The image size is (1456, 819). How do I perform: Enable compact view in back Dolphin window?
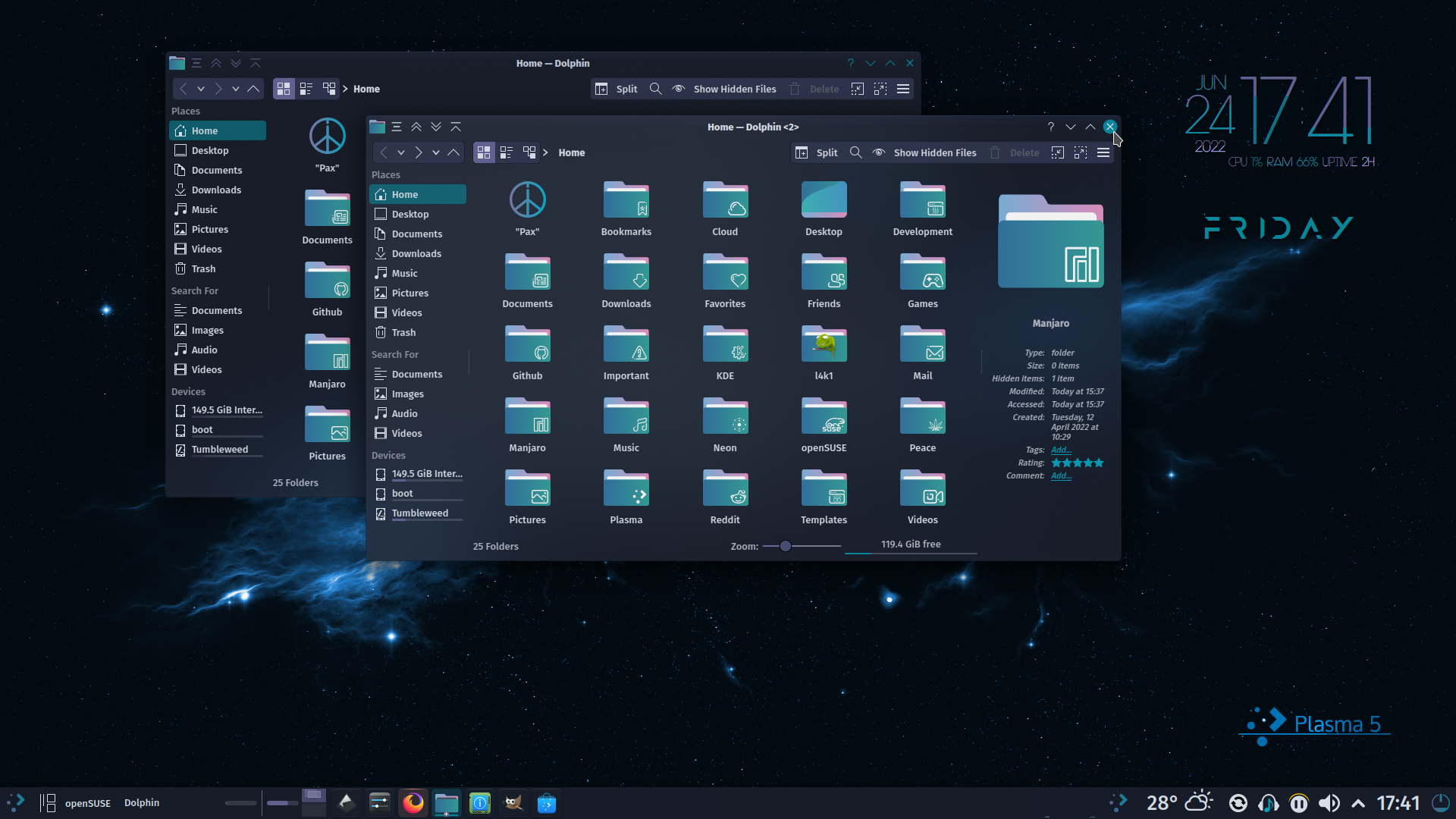click(x=306, y=89)
